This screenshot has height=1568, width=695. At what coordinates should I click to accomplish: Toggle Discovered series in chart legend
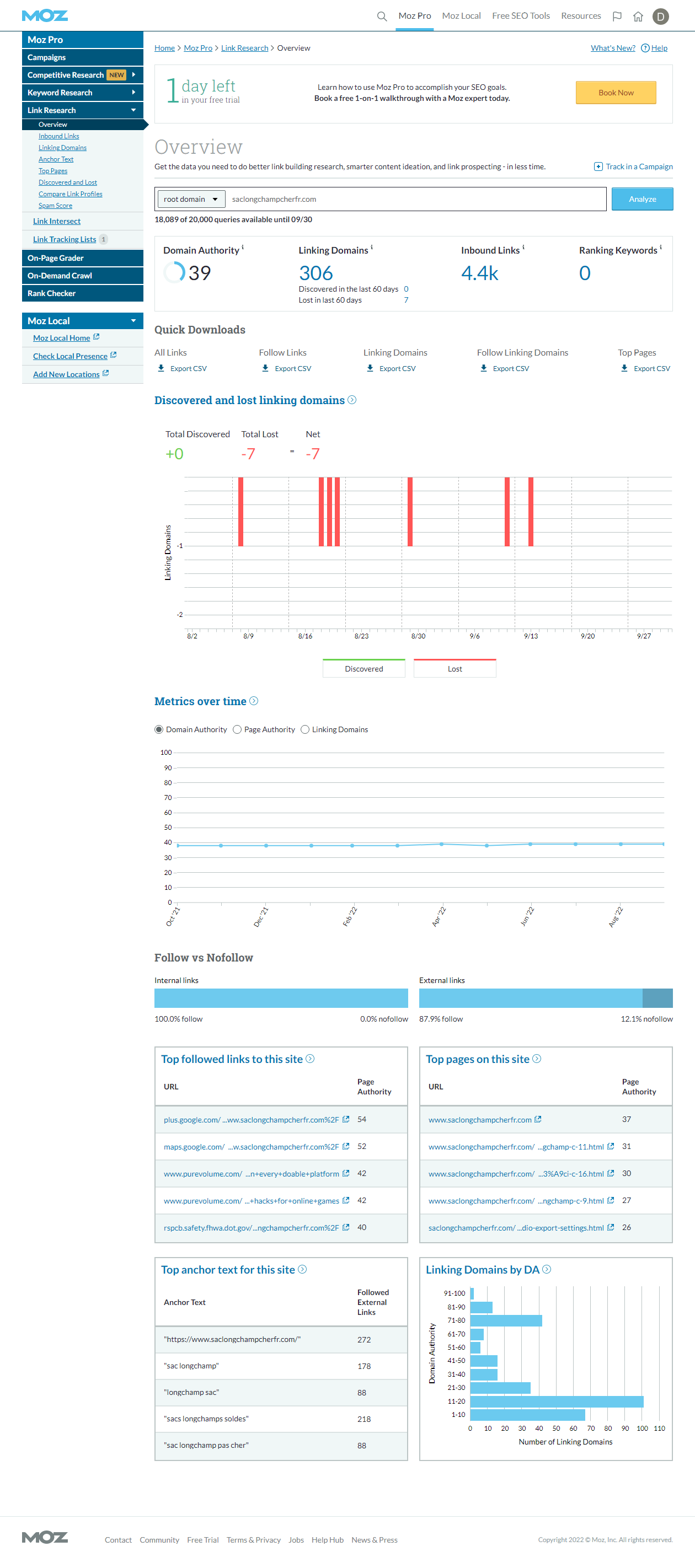(x=363, y=668)
